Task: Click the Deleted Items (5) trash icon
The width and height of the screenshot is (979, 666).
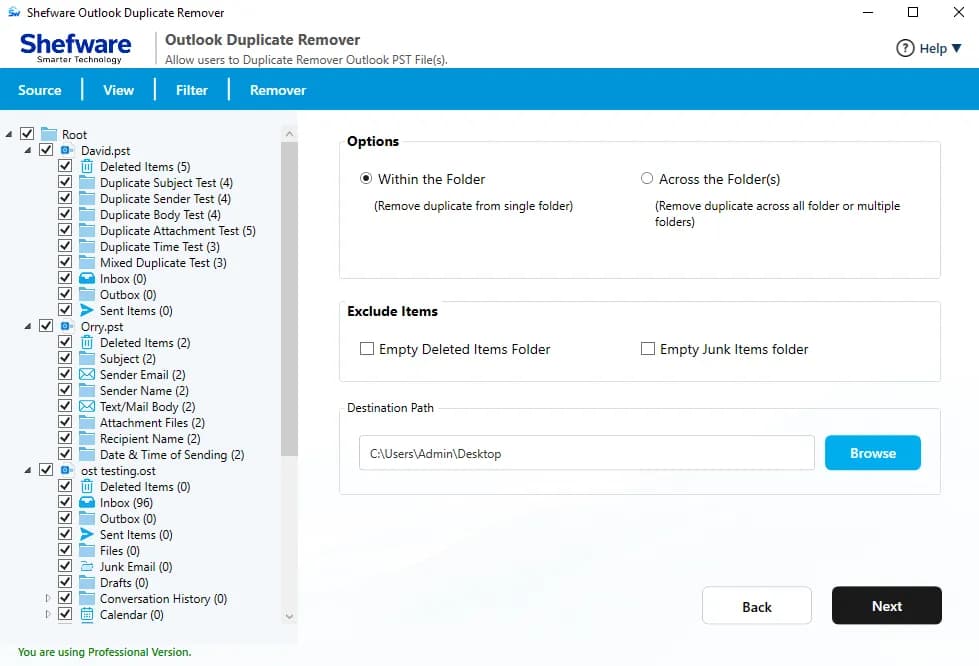Action: click(87, 167)
